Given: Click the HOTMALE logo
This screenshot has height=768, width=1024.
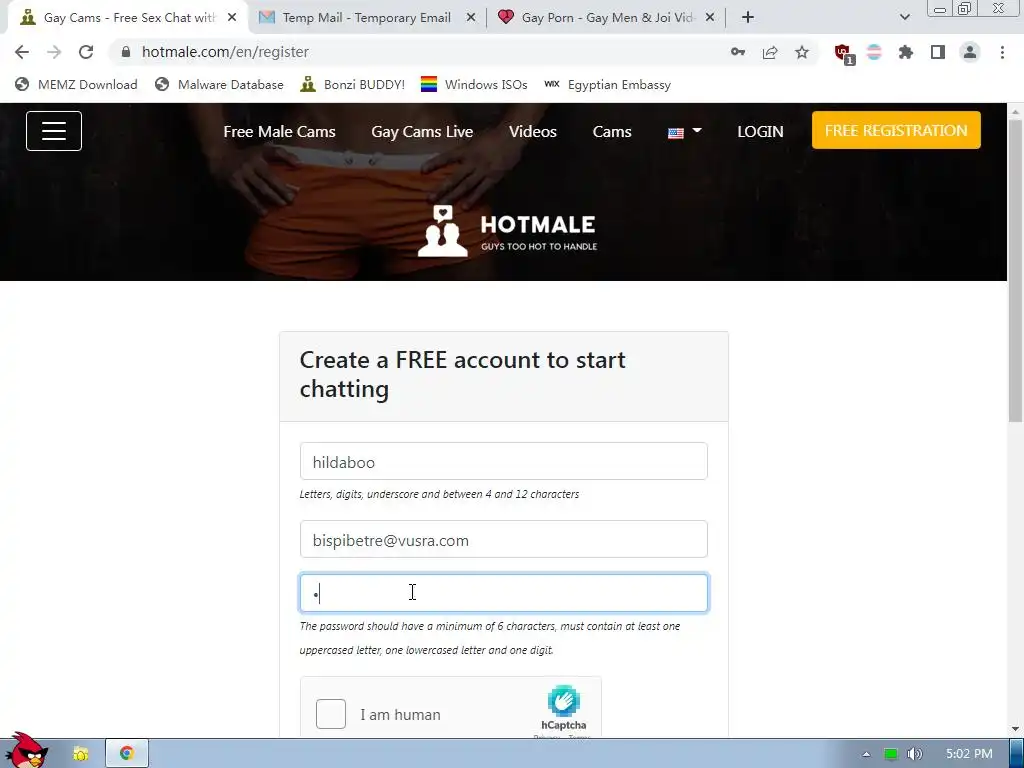Looking at the screenshot, I should 507,232.
